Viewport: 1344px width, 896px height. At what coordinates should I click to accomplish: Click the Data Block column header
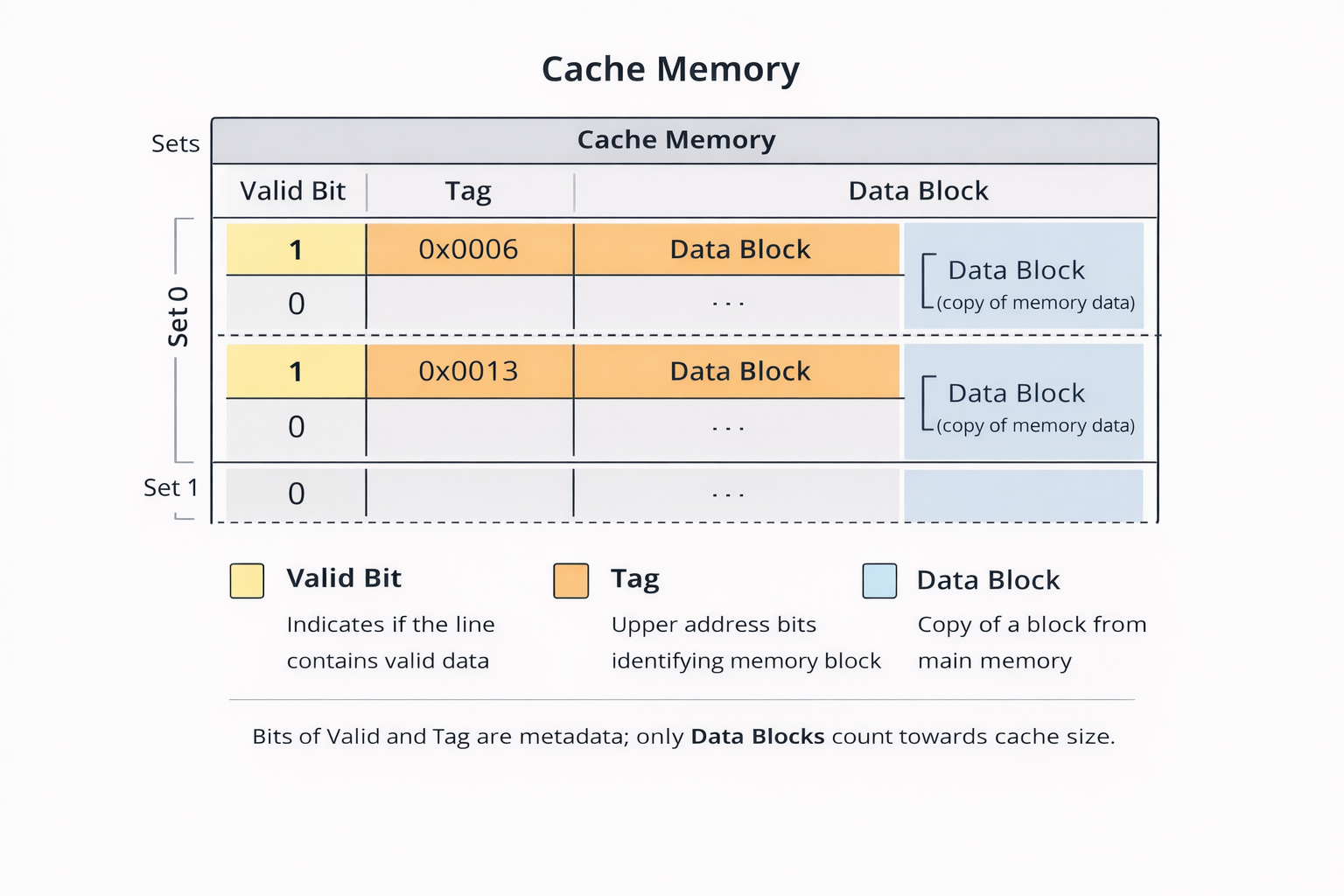(918, 191)
